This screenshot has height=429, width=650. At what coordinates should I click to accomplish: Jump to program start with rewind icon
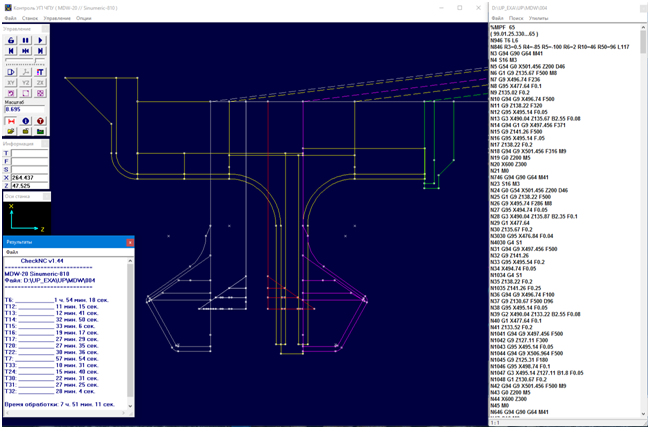click(11, 51)
